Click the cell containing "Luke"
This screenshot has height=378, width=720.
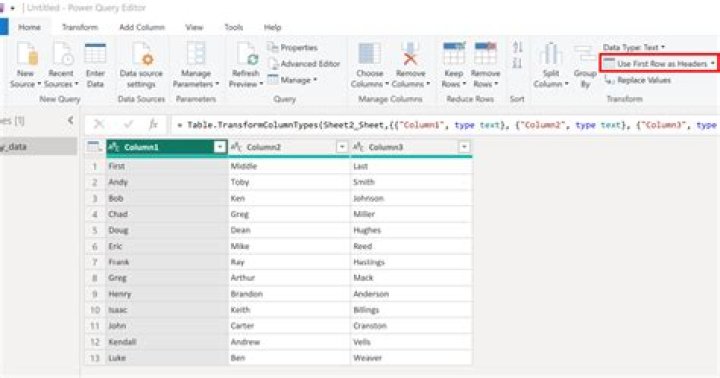(x=167, y=358)
